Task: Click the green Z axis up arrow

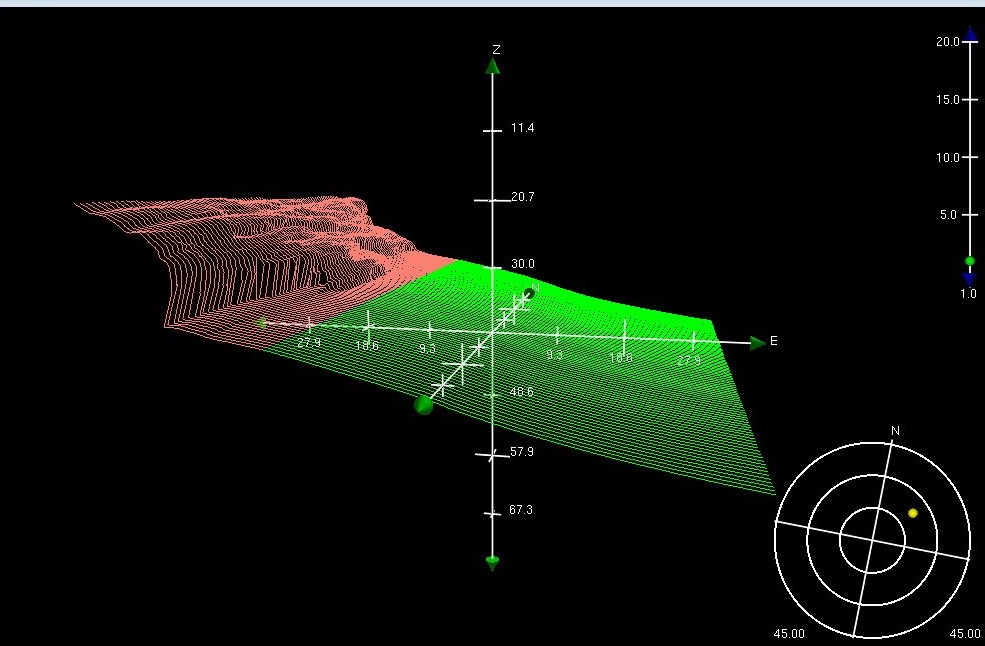Action: [x=492, y=67]
